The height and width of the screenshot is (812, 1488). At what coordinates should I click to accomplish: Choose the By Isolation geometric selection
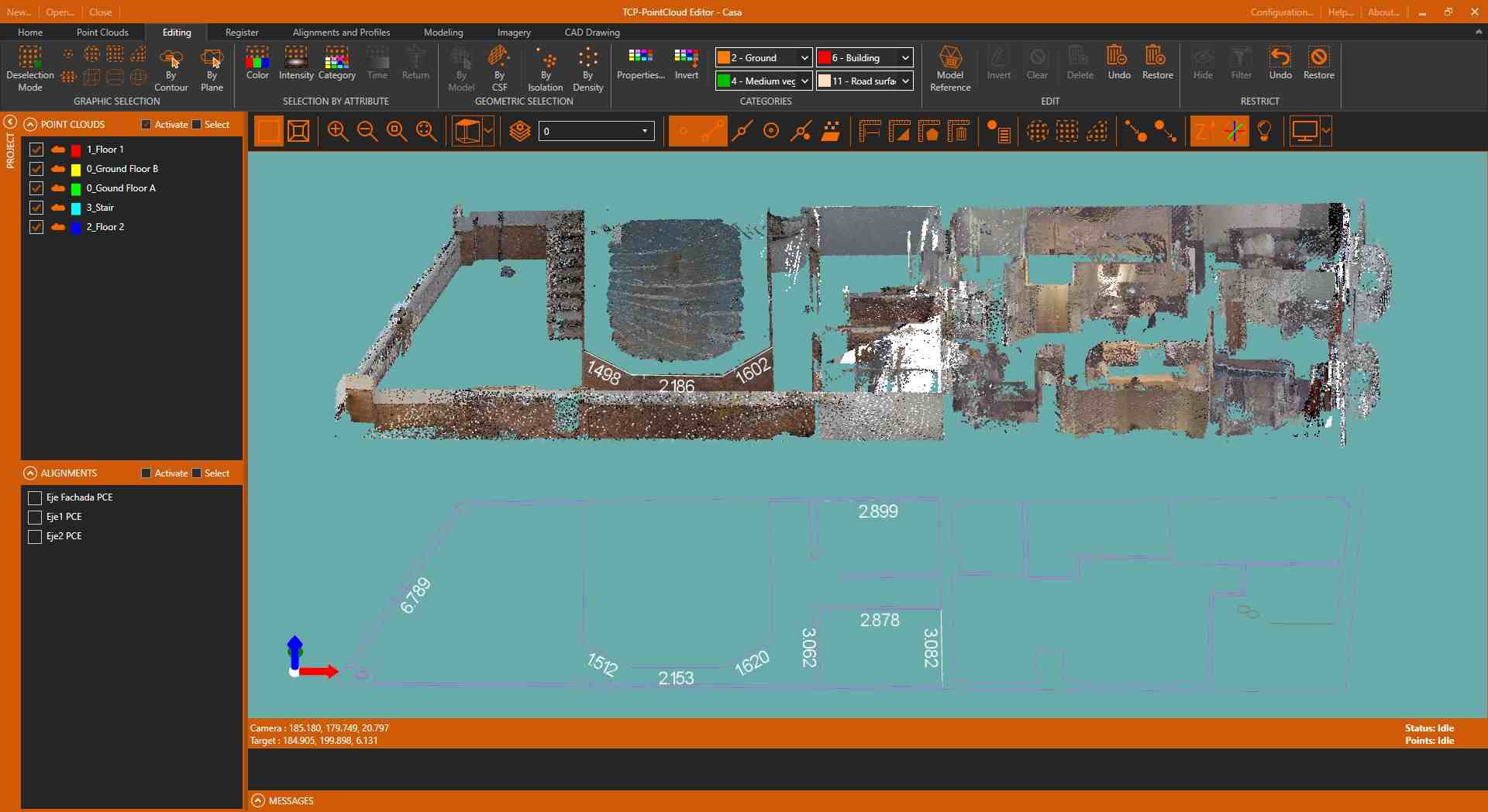[x=546, y=68]
